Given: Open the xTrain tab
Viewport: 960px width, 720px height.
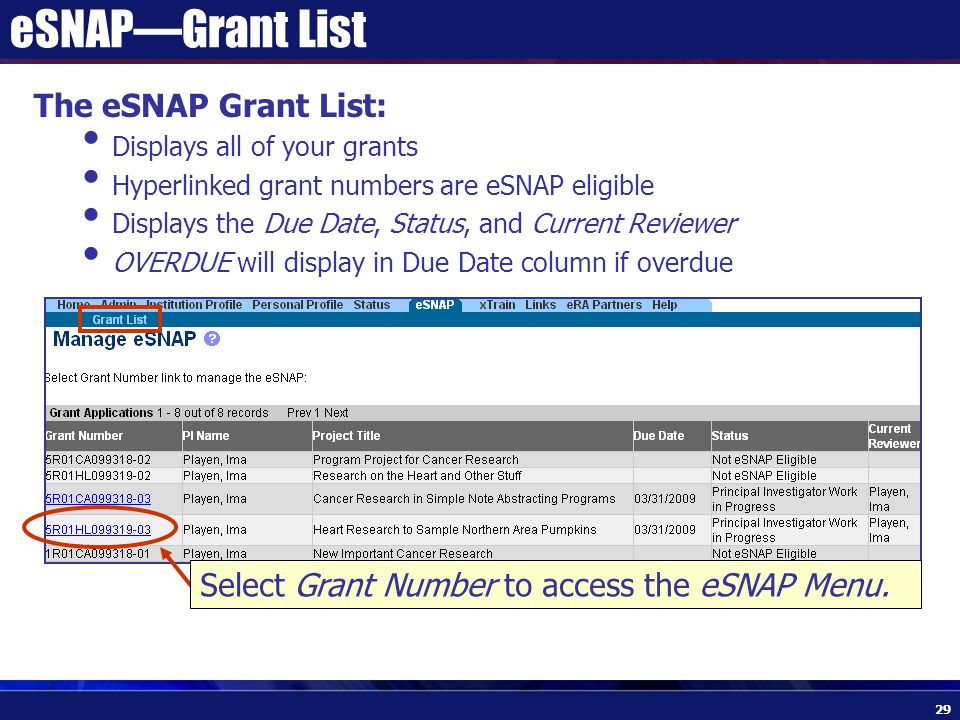Looking at the screenshot, I should [497, 305].
